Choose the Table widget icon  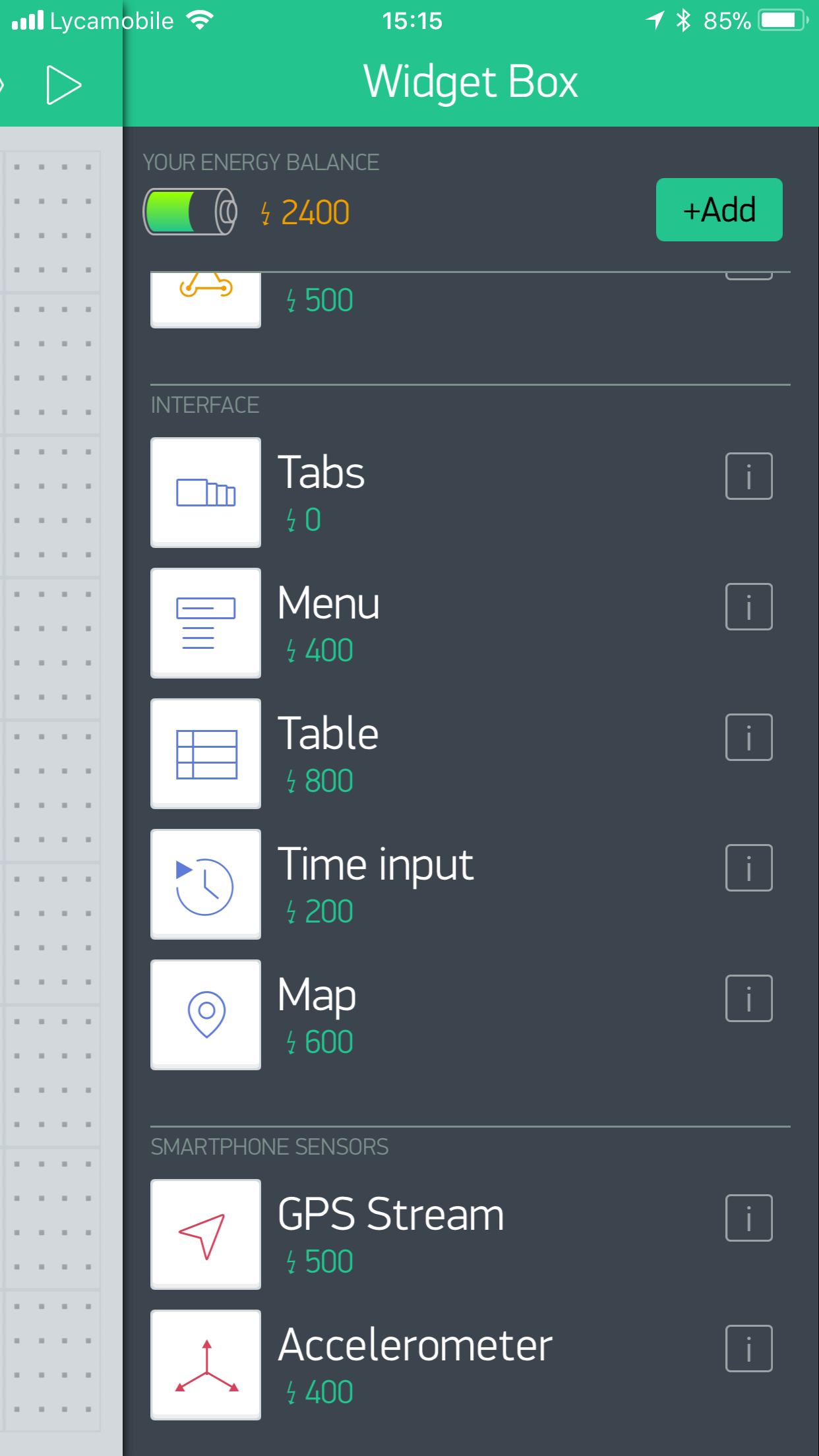pos(206,754)
